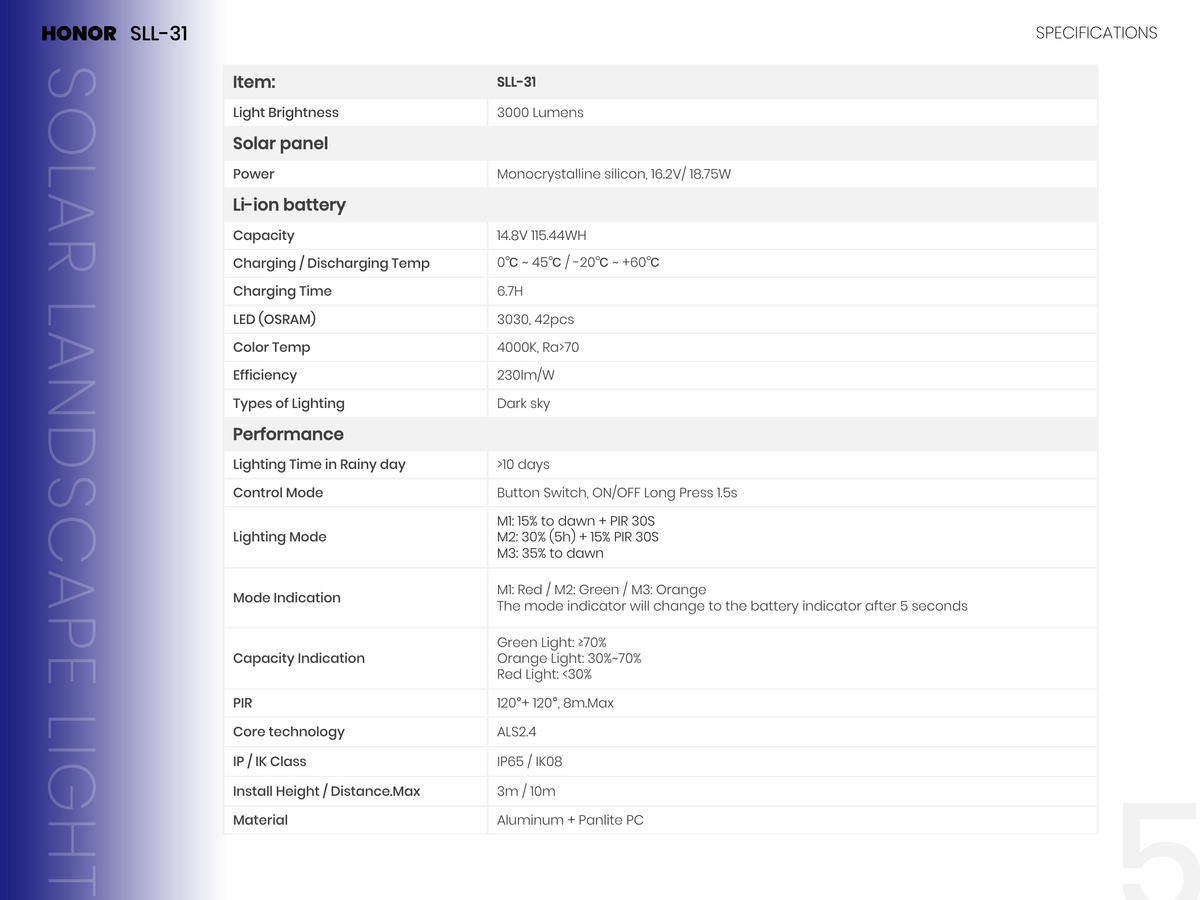This screenshot has width=1200, height=900.
Task: Click the ">10 days" value
Action: click(523, 465)
